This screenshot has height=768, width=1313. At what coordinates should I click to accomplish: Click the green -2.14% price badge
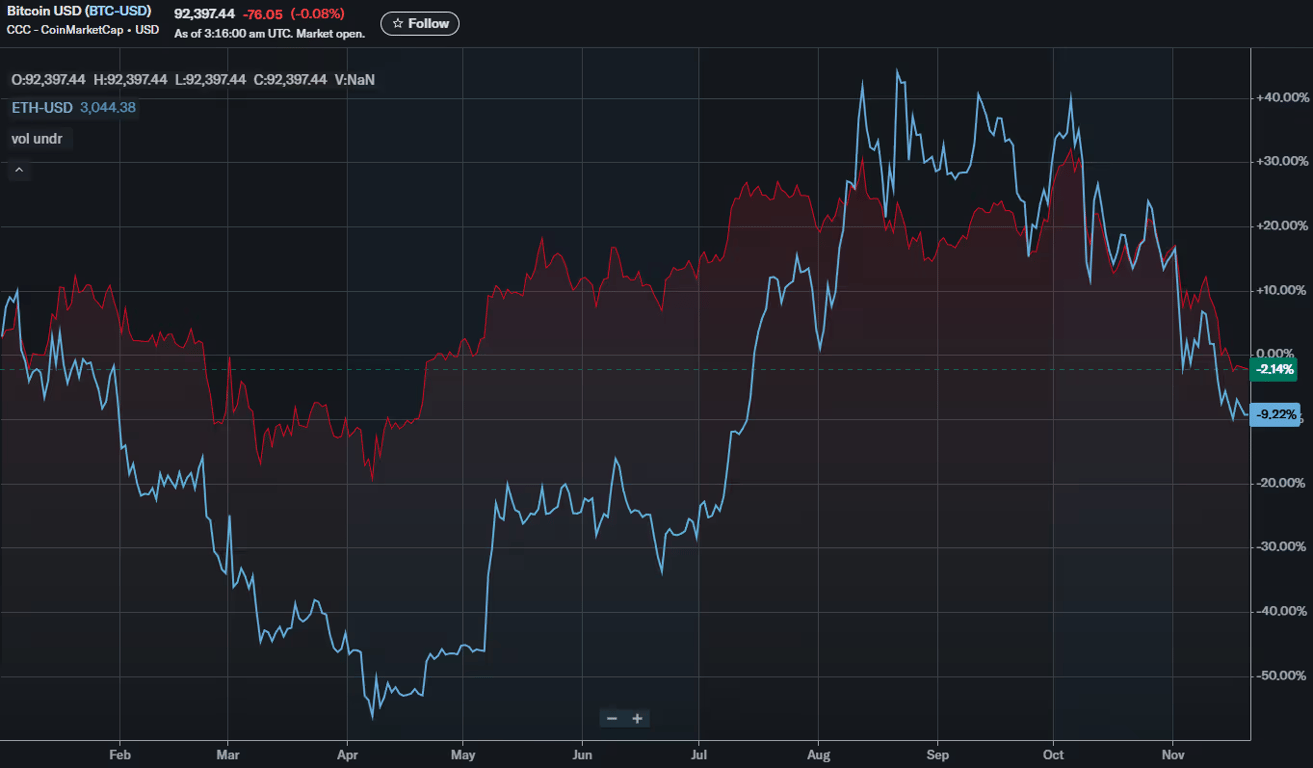click(x=1275, y=369)
